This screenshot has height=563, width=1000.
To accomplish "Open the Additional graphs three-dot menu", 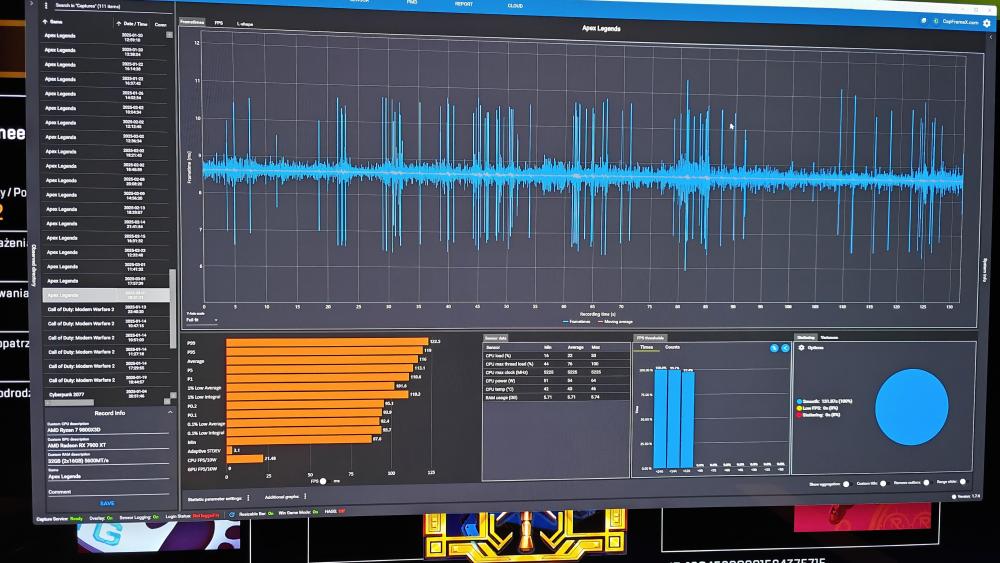I will tap(305, 496).
